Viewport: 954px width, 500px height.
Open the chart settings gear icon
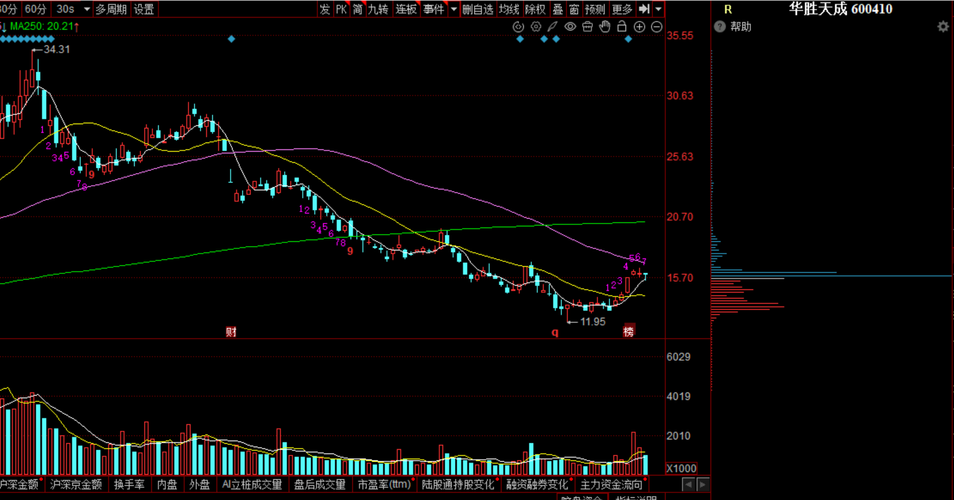[x=535, y=27]
